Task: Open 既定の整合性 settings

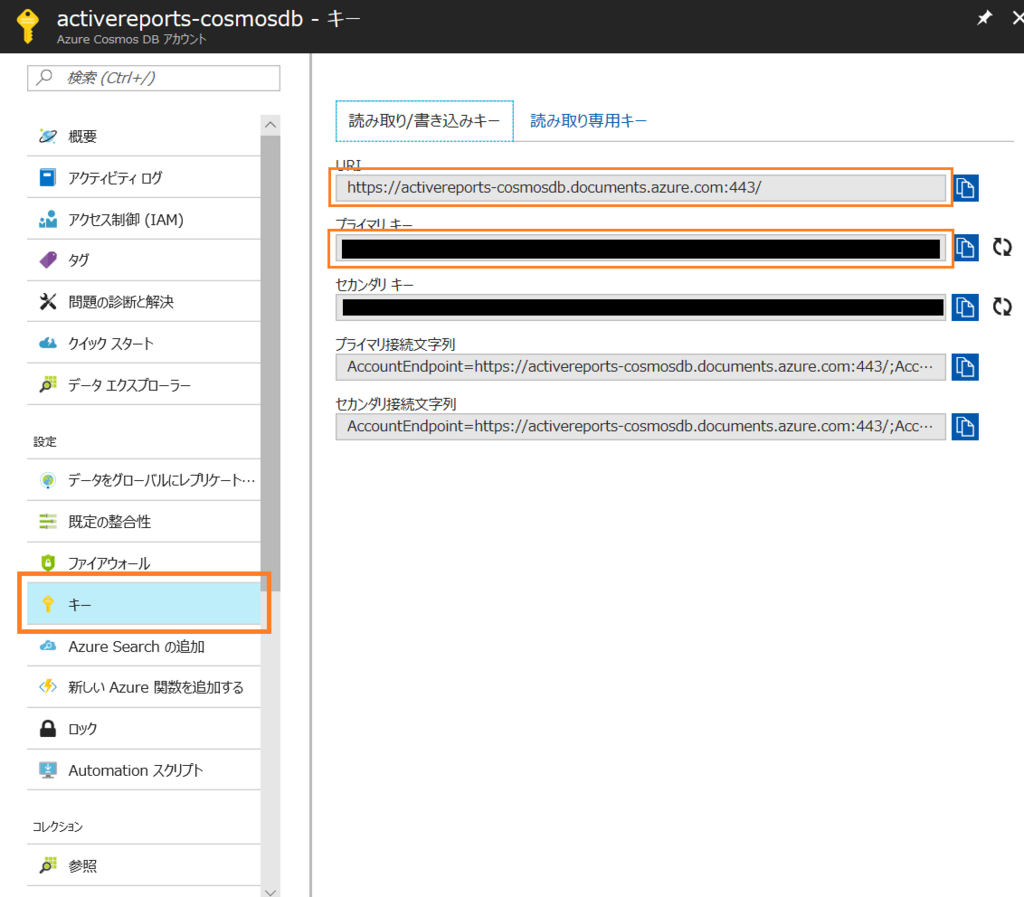Action: coord(144,521)
